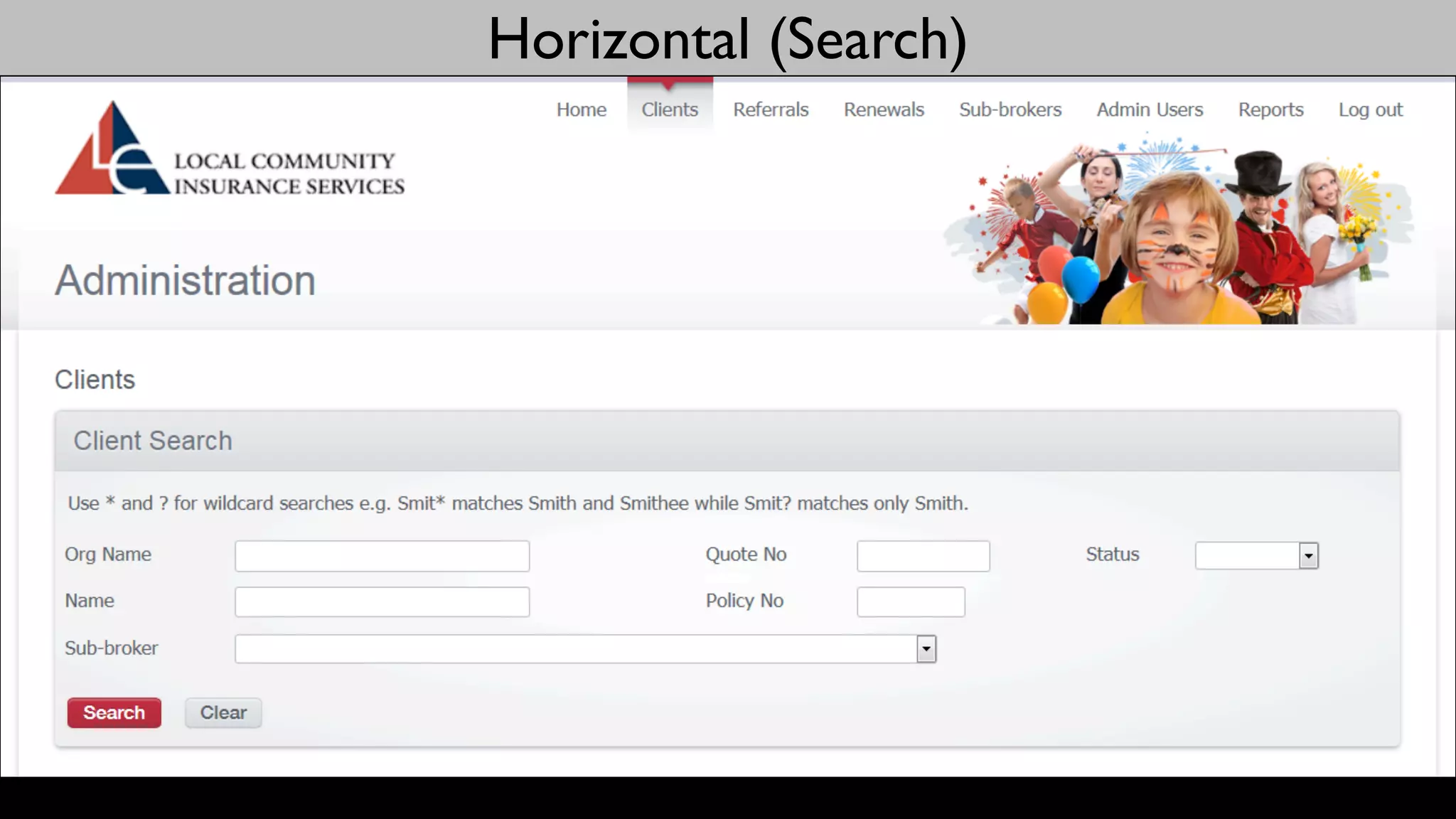Click the Policy No input field
This screenshot has width=1456, height=819.
(x=910, y=602)
